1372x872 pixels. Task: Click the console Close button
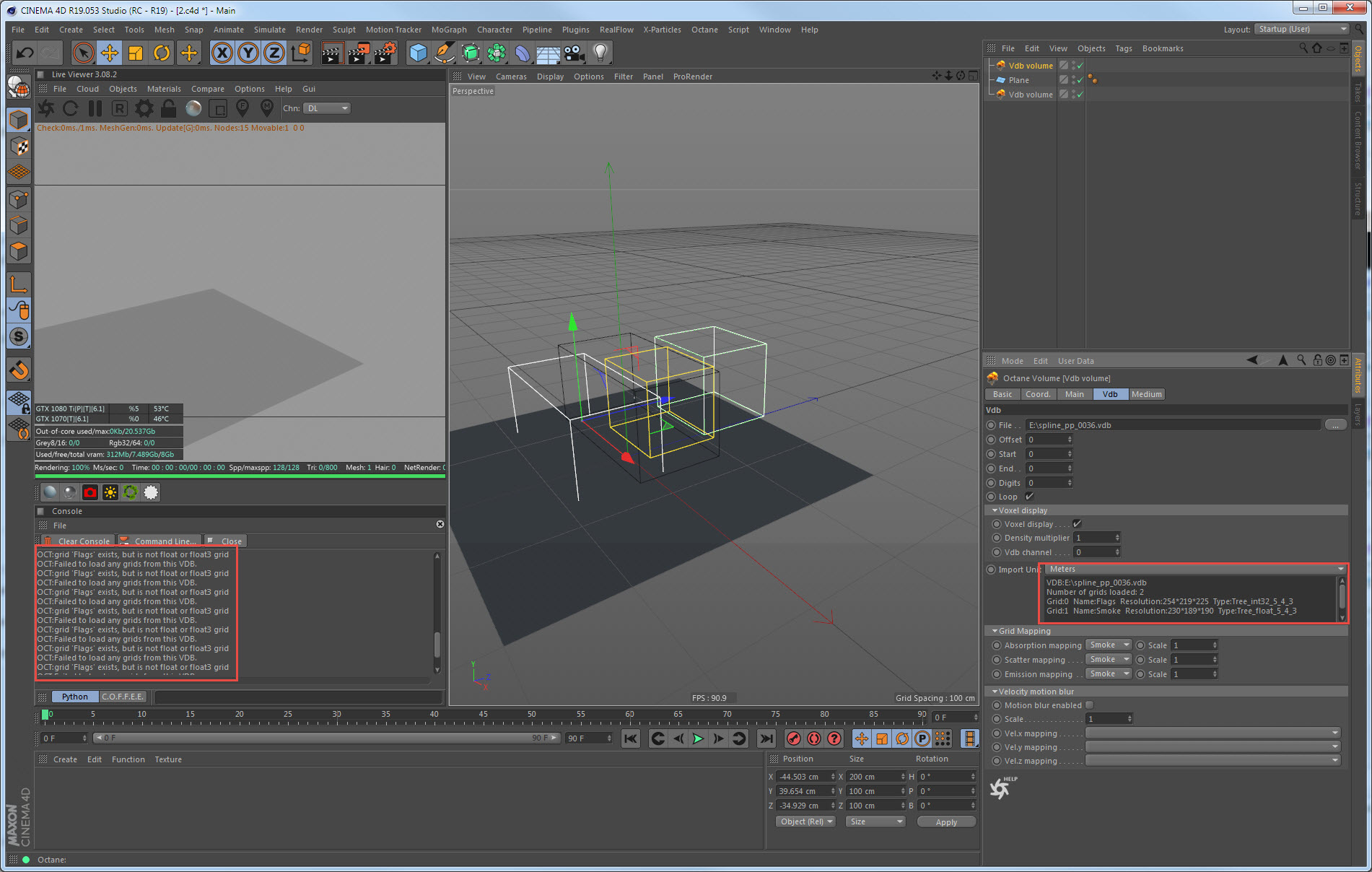click(225, 541)
